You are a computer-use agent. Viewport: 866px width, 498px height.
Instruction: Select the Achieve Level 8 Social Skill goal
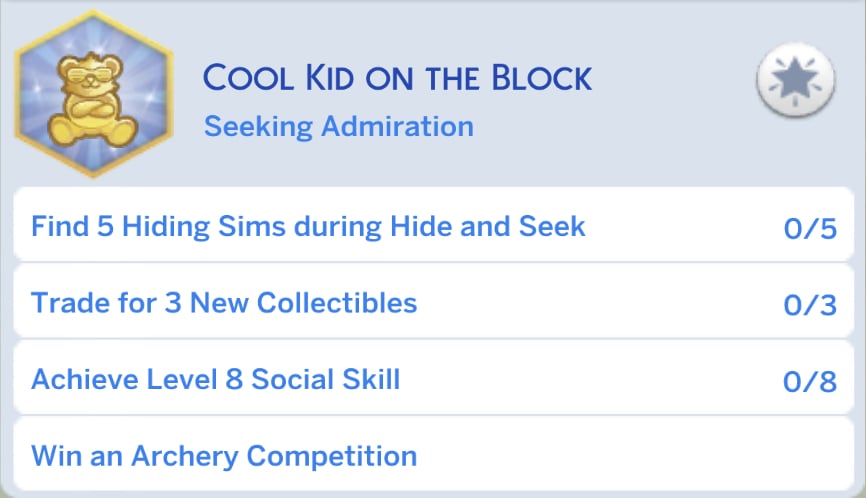pos(216,379)
